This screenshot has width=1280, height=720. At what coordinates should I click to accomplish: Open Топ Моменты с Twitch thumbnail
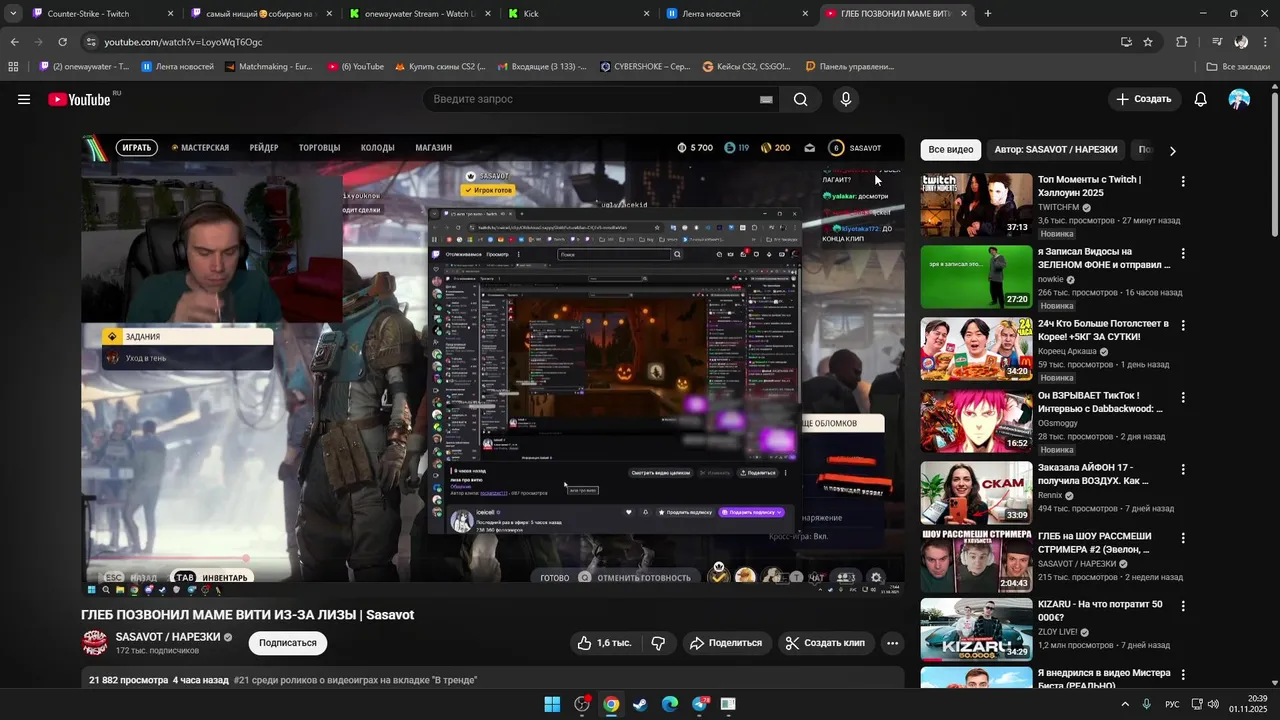click(976, 205)
